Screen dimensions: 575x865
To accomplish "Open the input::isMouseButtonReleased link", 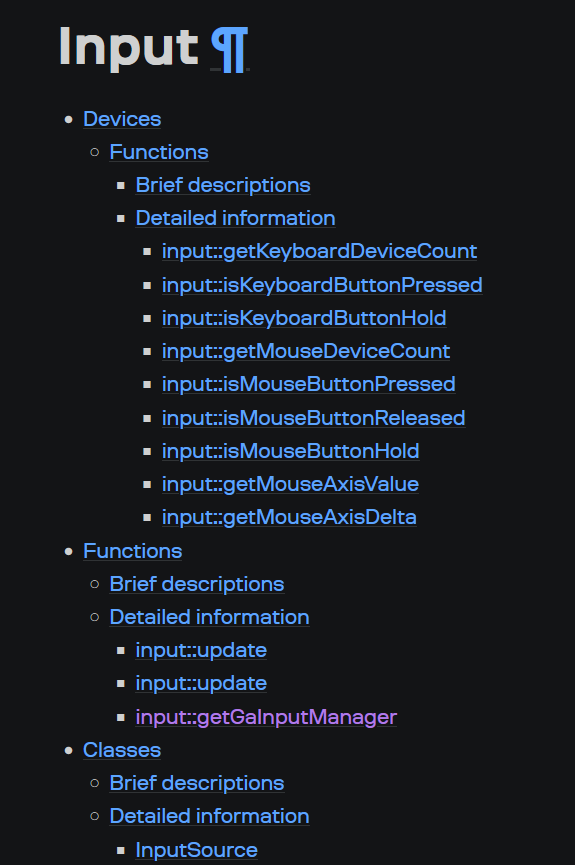I will pos(313,418).
